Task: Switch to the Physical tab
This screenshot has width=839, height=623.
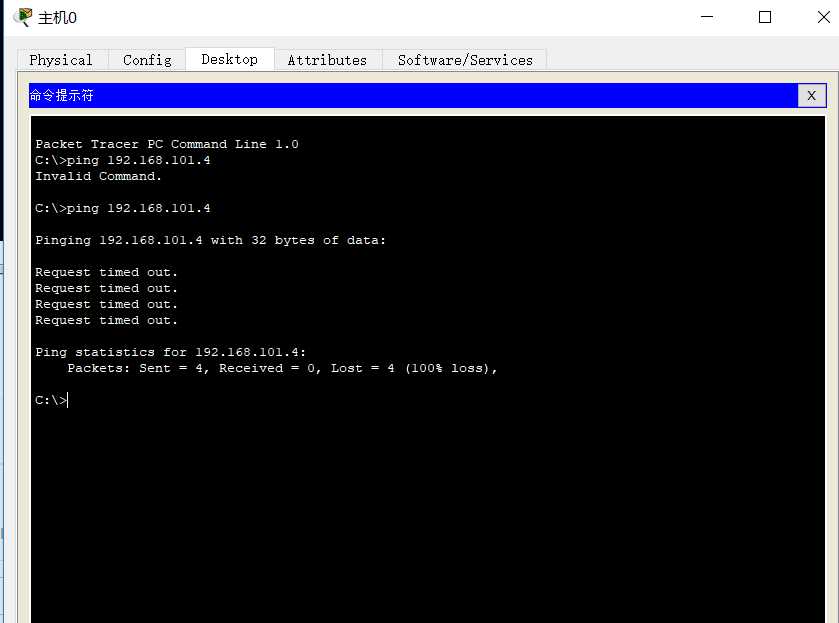Action: (62, 60)
